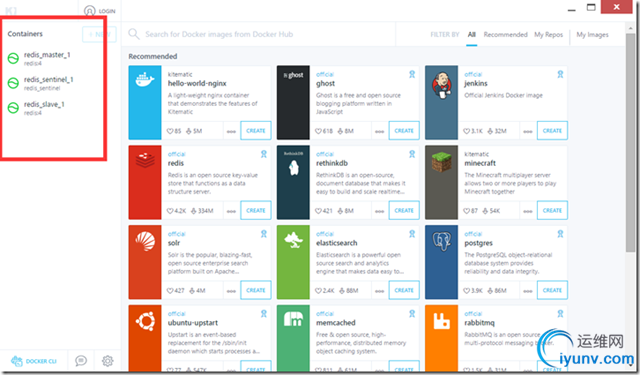The height and width of the screenshot is (375, 640).
Task: Open preferences with the gear icon
Action: pos(108,361)
